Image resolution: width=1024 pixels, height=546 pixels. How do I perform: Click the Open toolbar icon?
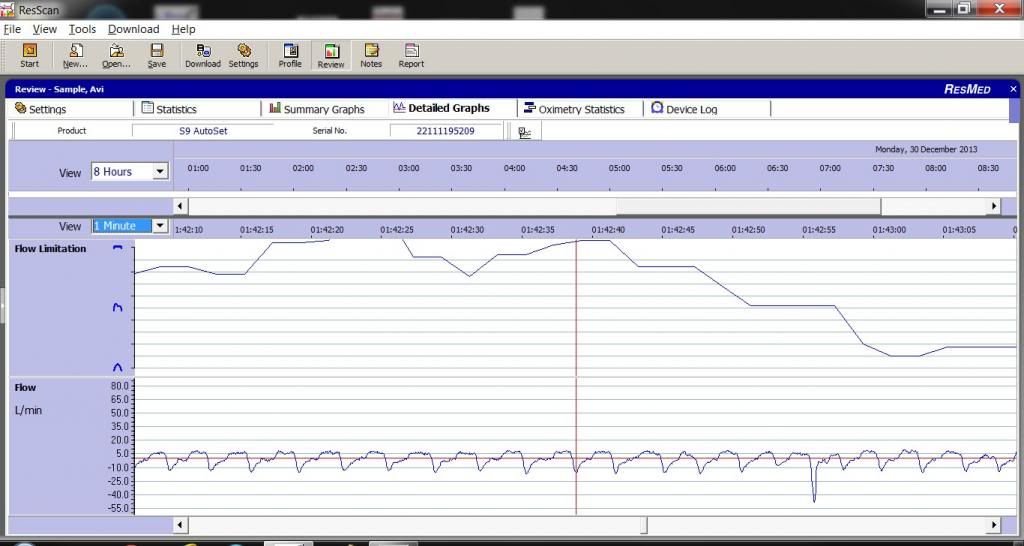click(116, 56)
